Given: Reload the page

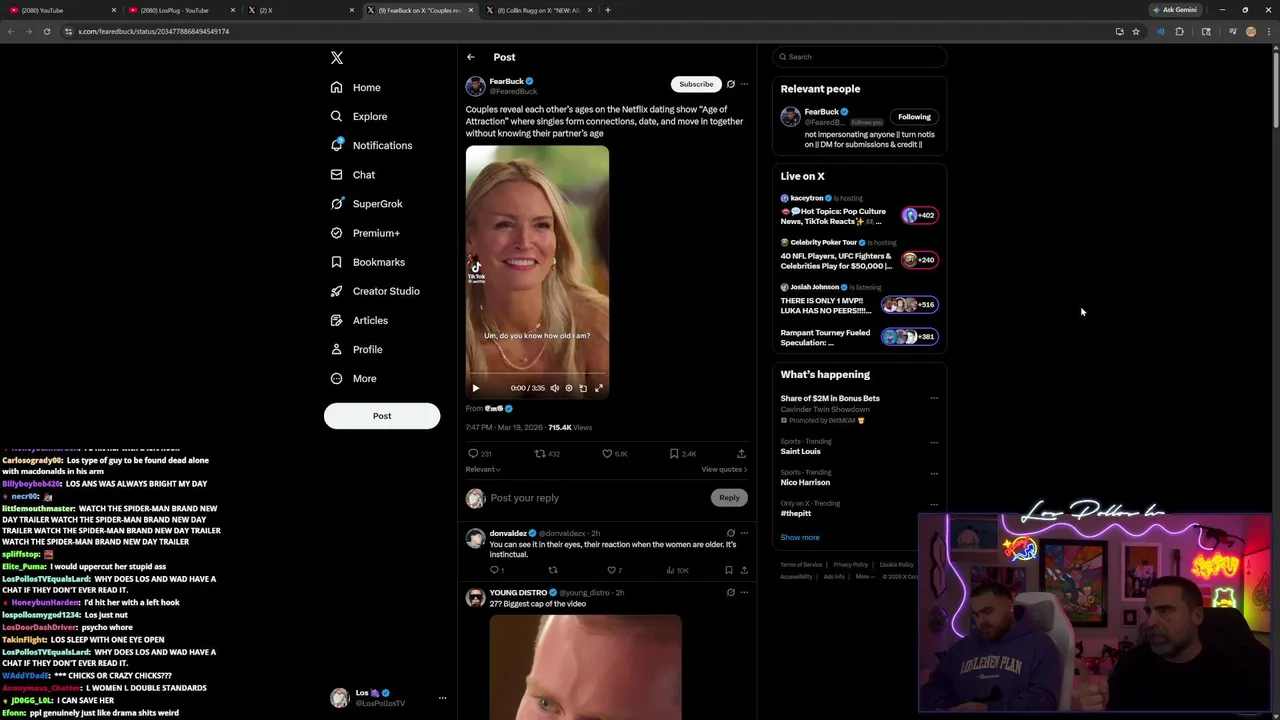Looking at the screenshot, I should (x=47, y=31).
